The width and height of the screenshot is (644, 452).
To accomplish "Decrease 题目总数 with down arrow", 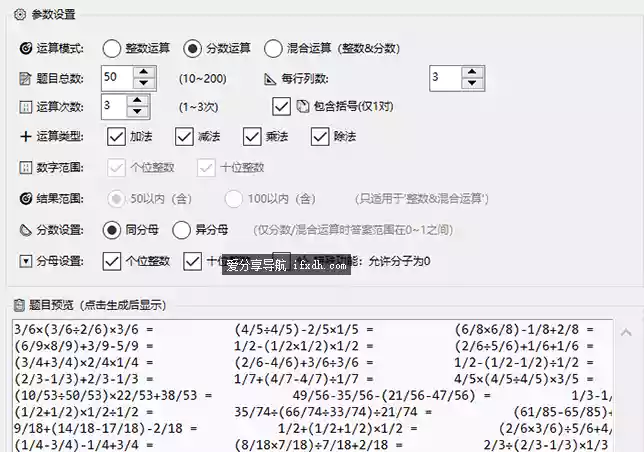I will pos(143,83).
